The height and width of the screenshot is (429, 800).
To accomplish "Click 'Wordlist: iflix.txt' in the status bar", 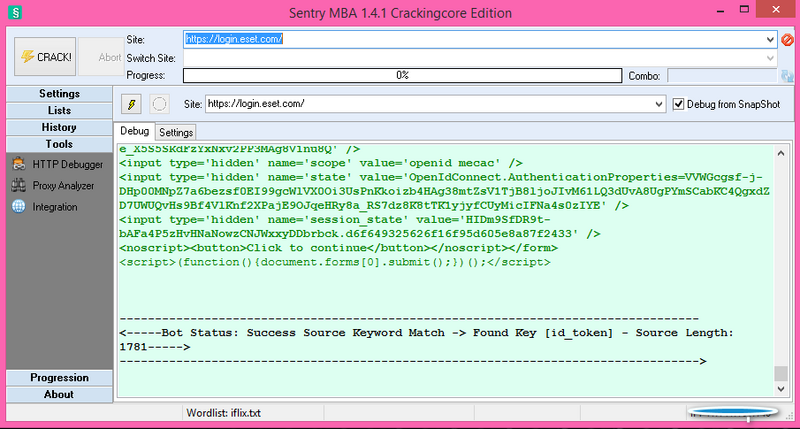I will [x=223, y=413].
